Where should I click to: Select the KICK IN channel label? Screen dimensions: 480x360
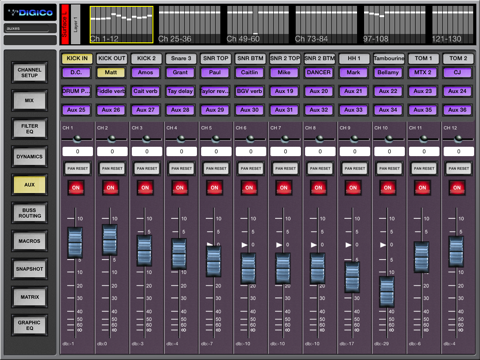coord(77,58)
